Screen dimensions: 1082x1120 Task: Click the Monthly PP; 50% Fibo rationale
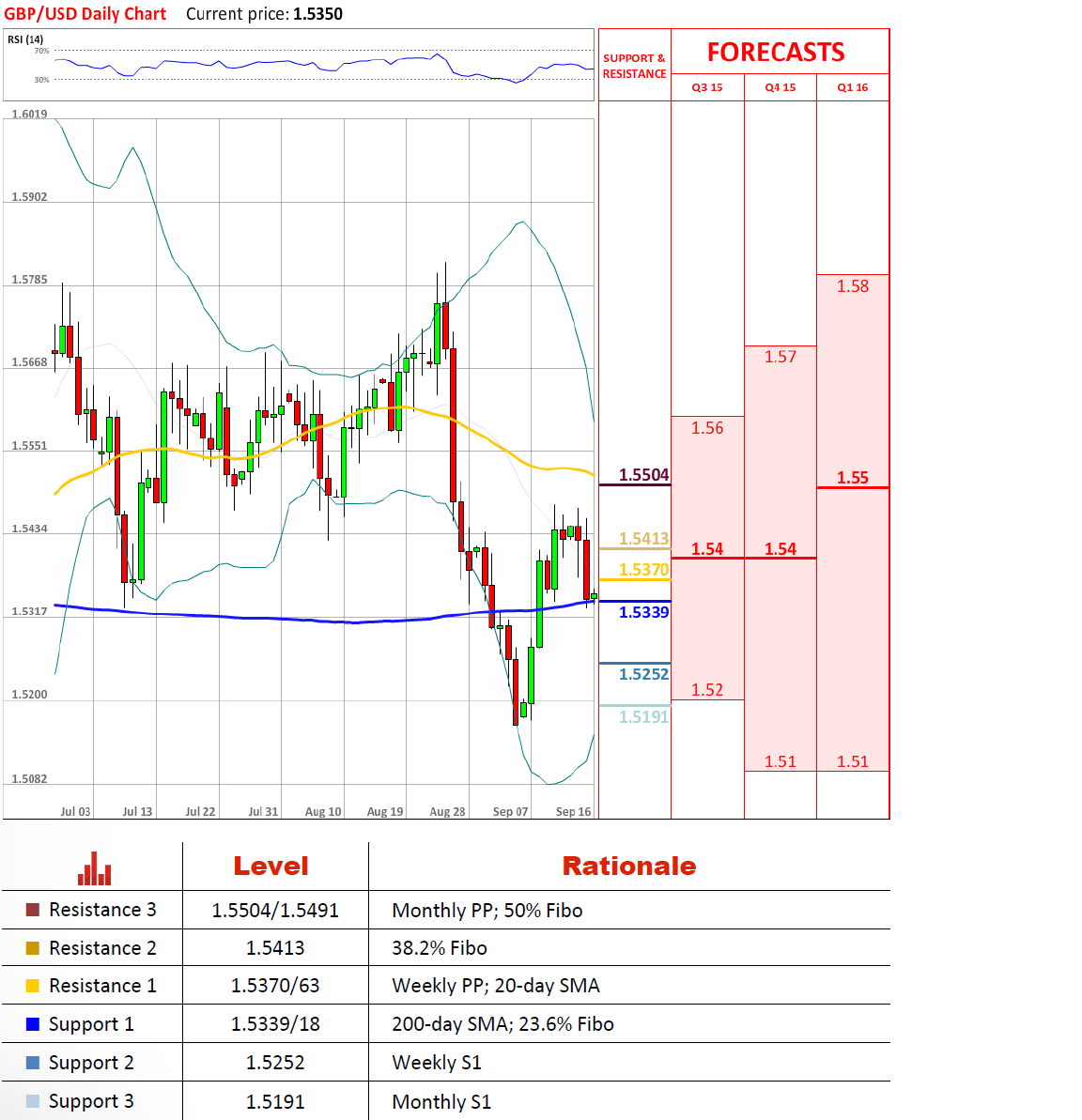(487, 911)
